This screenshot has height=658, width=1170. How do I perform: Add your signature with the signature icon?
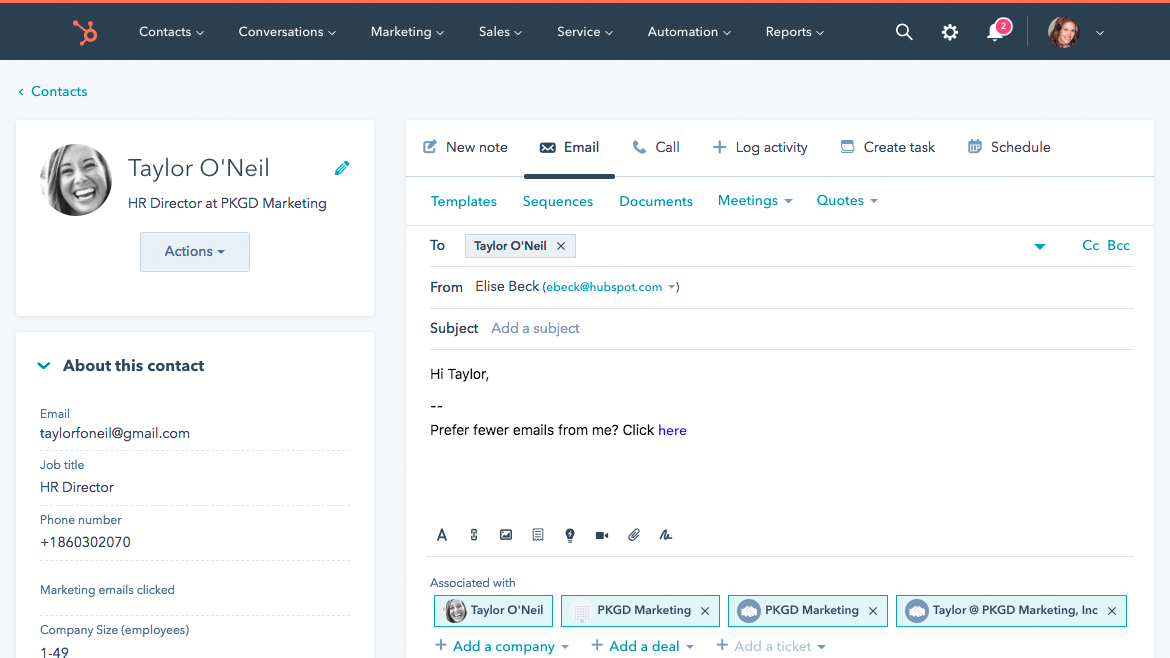pyautogui.click(x=665, y=535)
